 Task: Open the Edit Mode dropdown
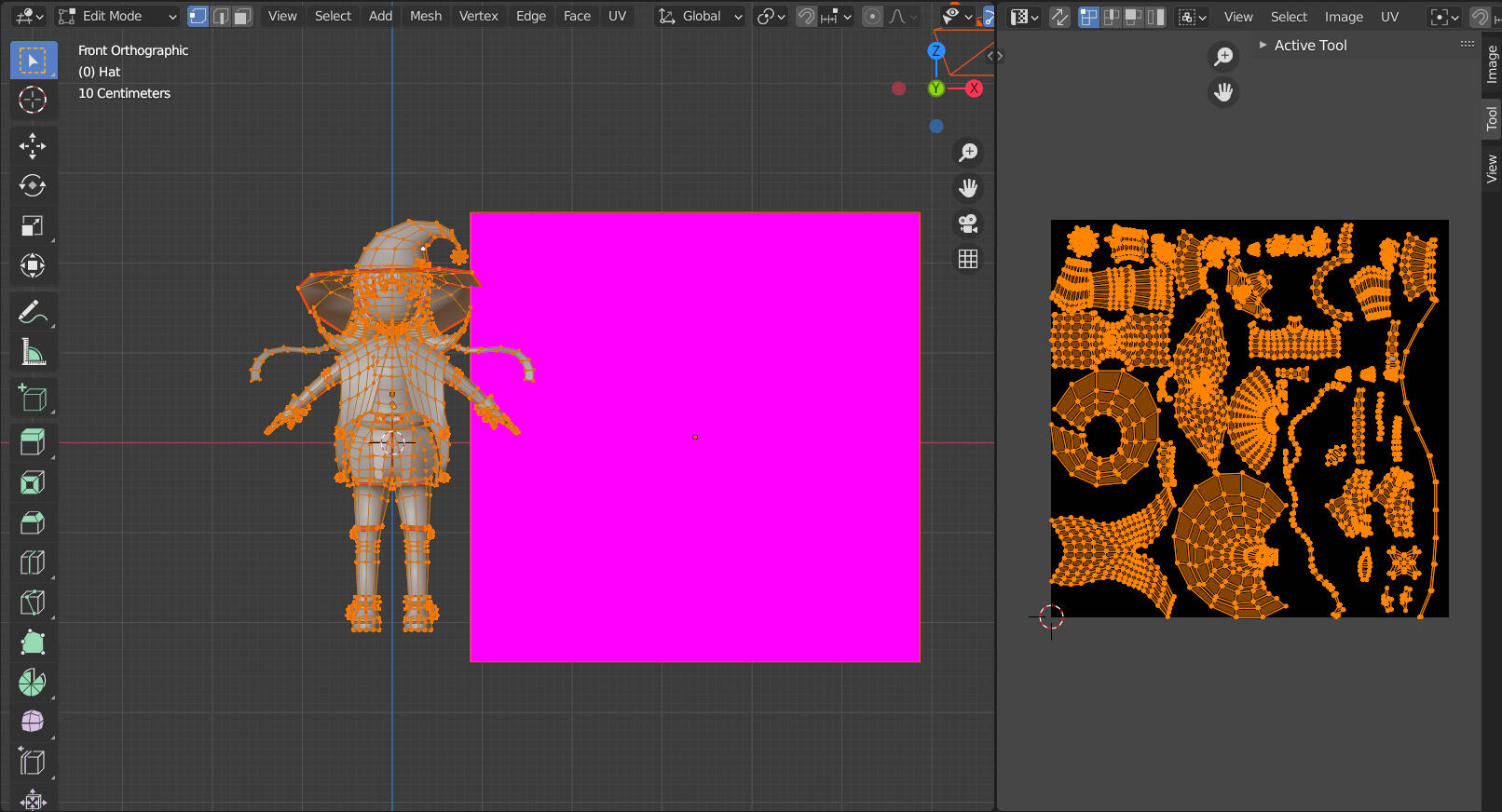(x=117, y=16)
